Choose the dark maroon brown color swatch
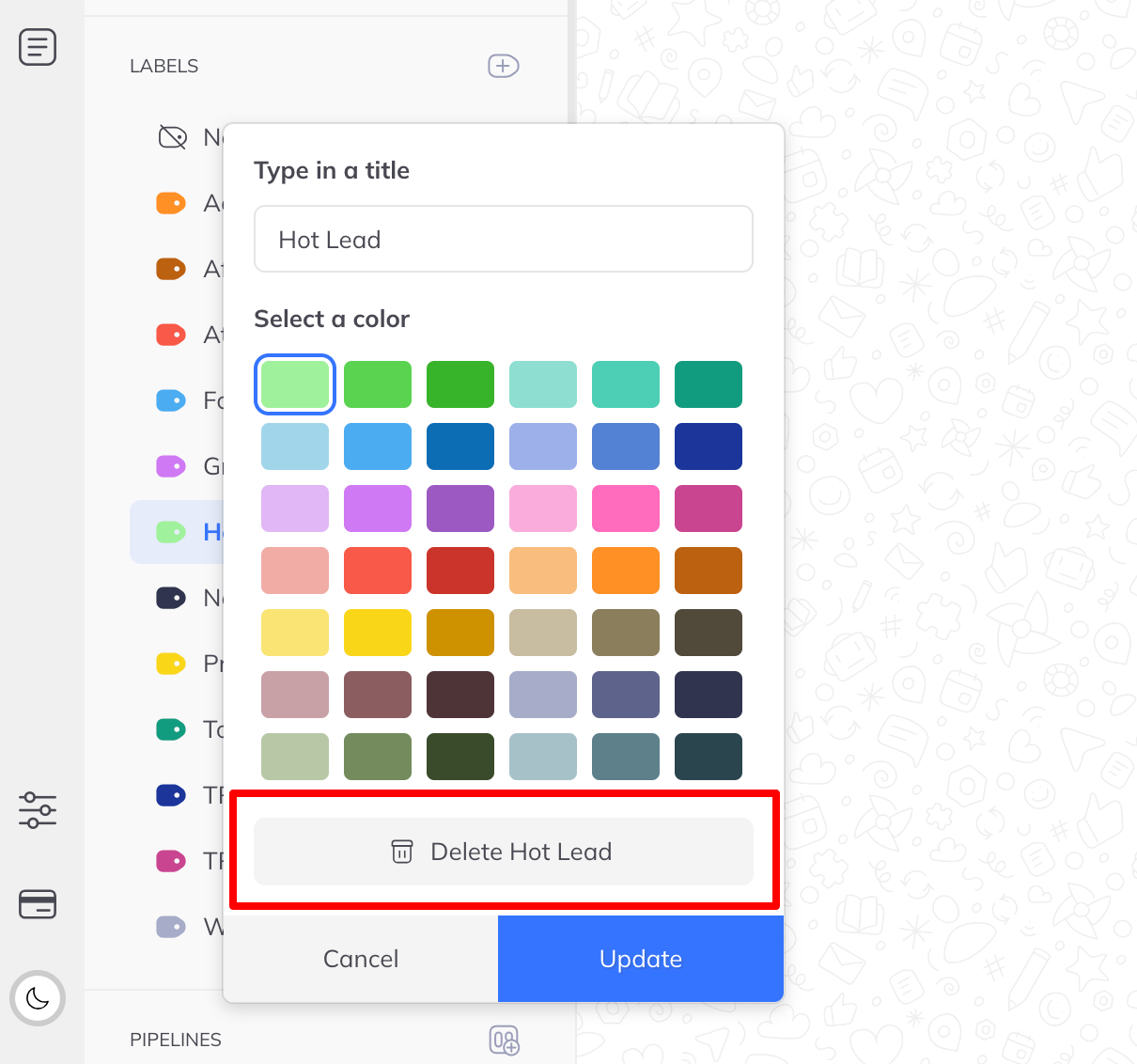 pos(460,695)
